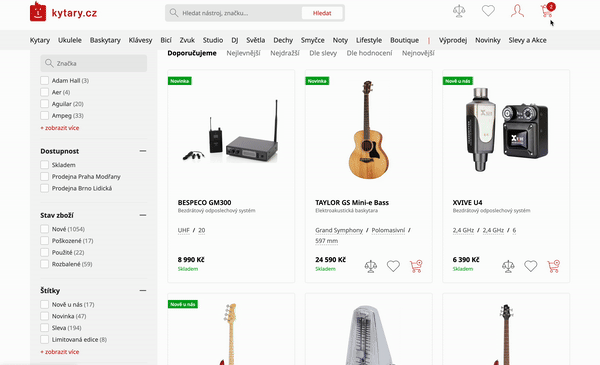Enable the Ampeg brand checkbox
This screenshot has width=600, height=365.
click(x=44, y=116)
